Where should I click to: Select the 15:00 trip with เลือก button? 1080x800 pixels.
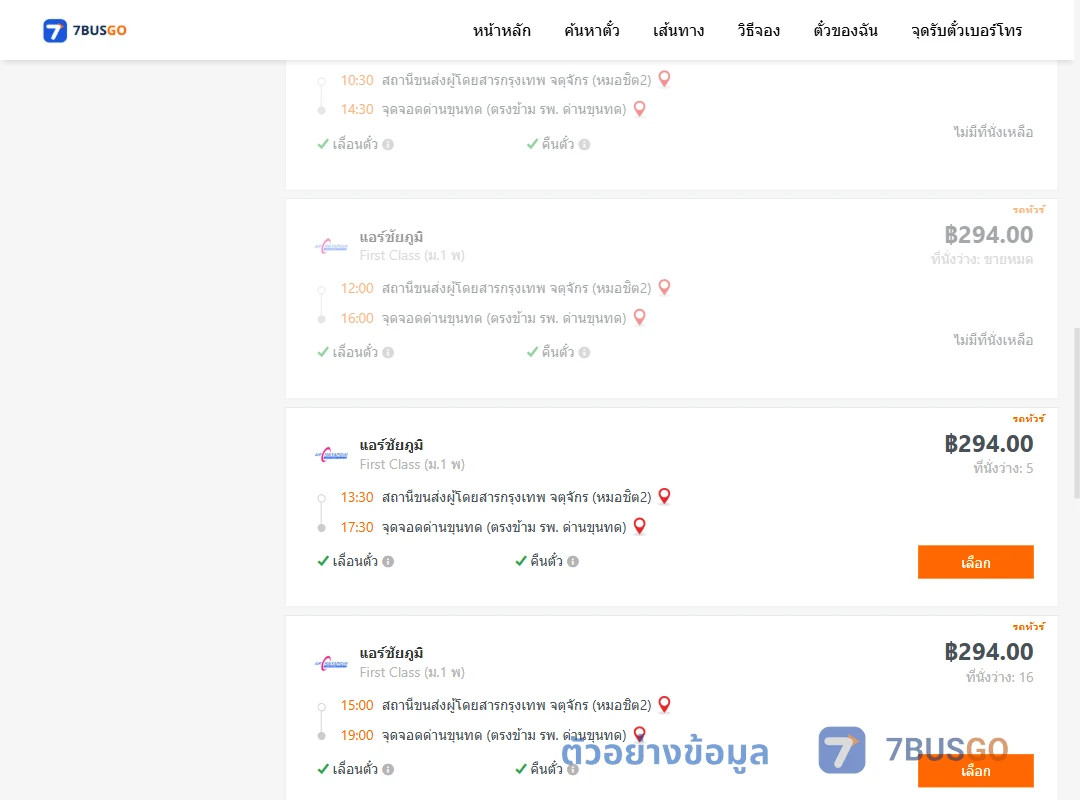coord(975,770)
